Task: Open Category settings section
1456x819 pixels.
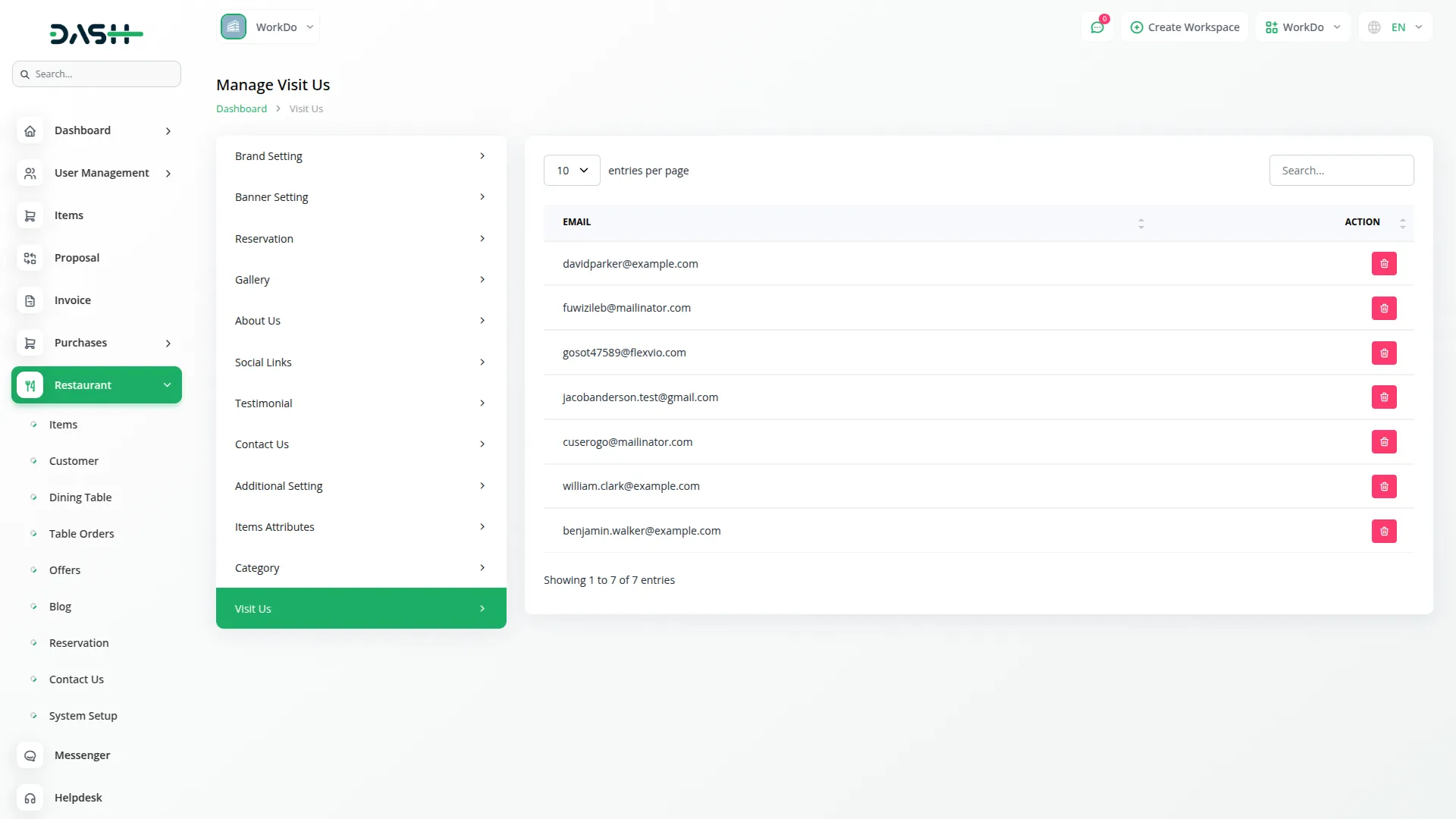Action: [x=361, y=568]
